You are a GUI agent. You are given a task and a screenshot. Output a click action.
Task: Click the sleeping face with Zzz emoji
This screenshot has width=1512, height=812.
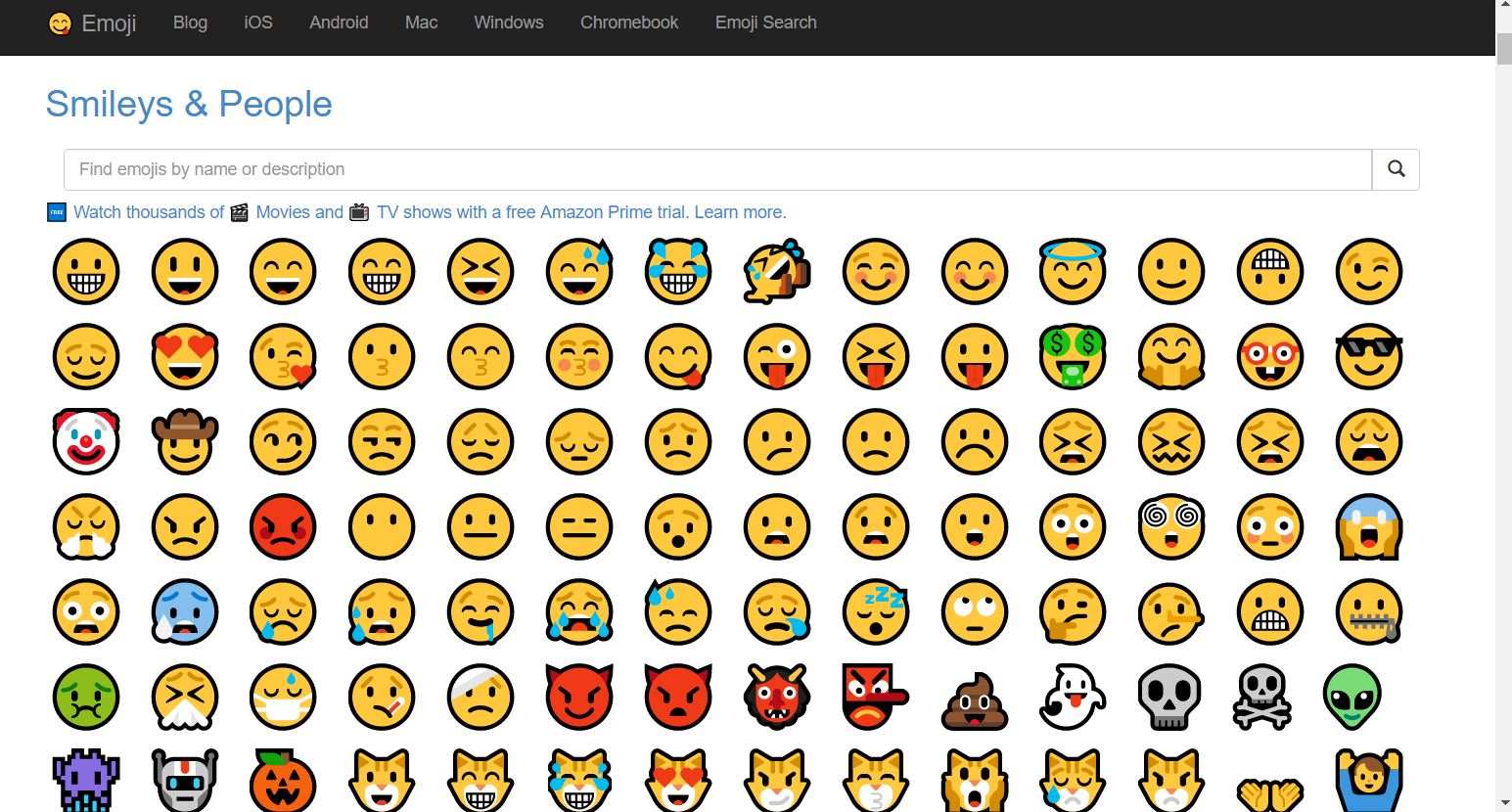click(x=876, y=612)
